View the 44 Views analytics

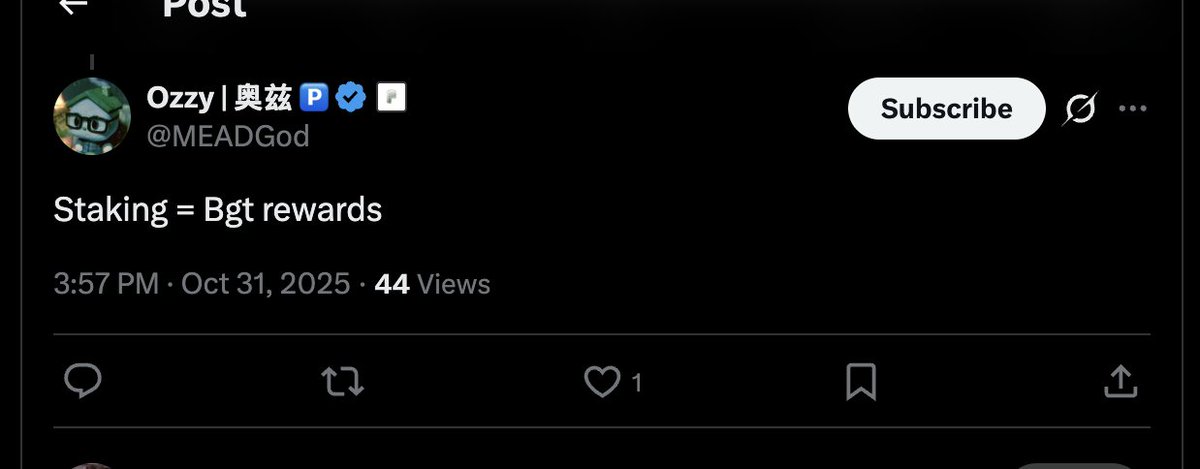click(432, 284)
